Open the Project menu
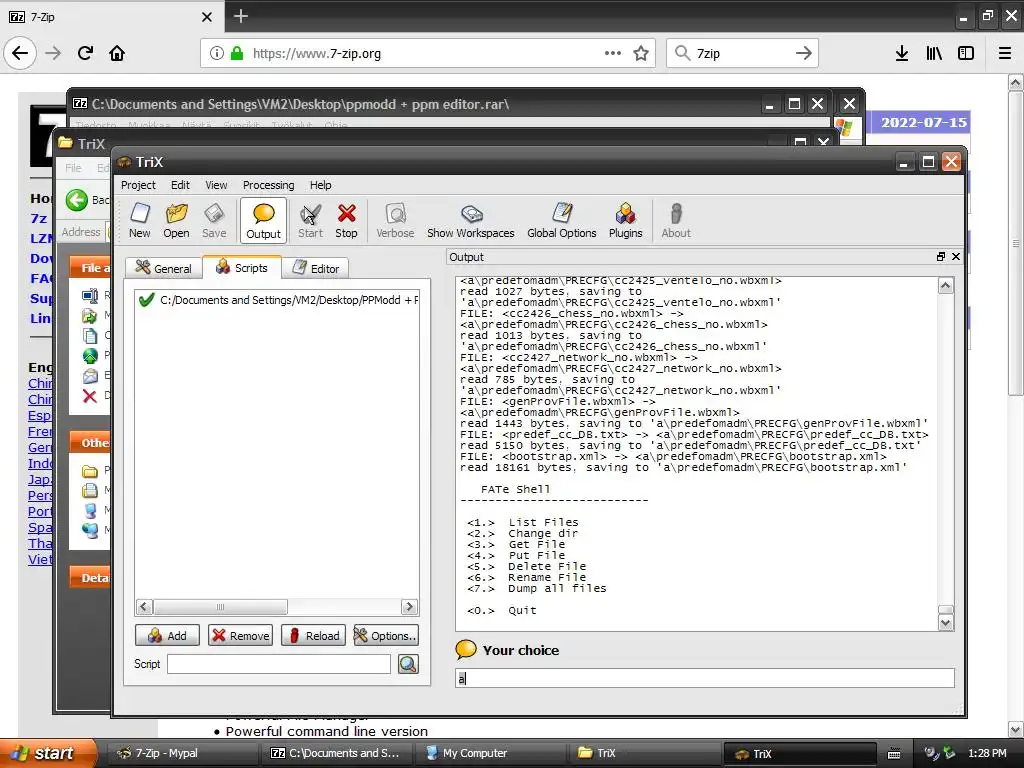1024x768 pixels. (138, 185)
